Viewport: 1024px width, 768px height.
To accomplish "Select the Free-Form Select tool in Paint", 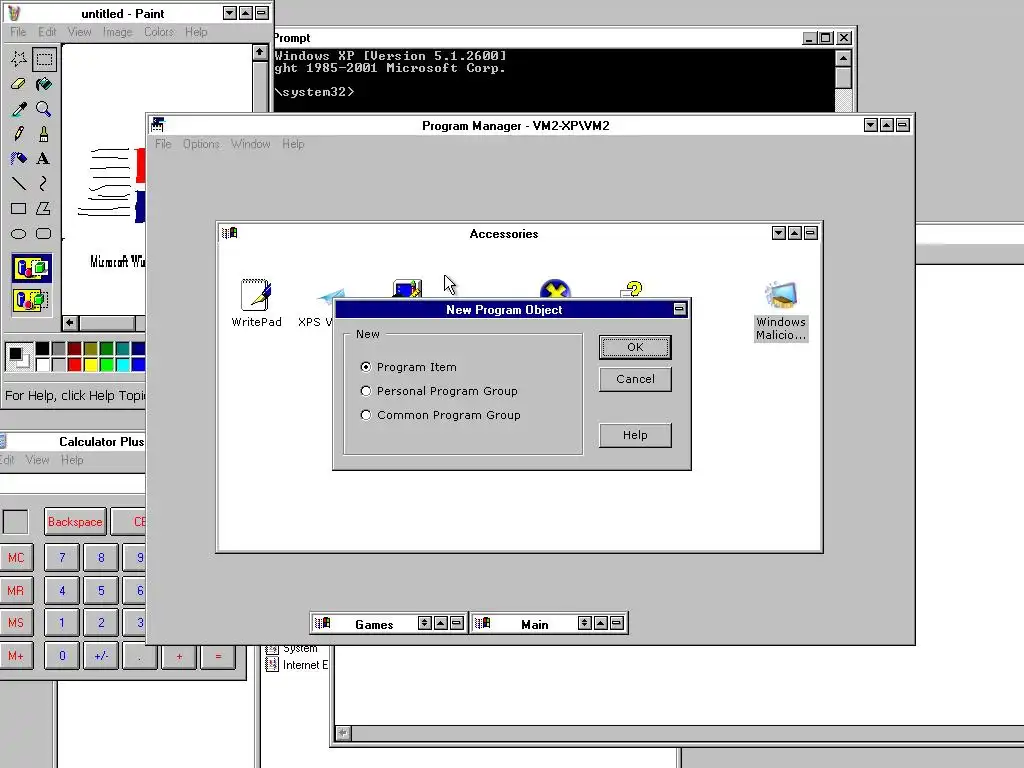I will (x=18, y=59).
